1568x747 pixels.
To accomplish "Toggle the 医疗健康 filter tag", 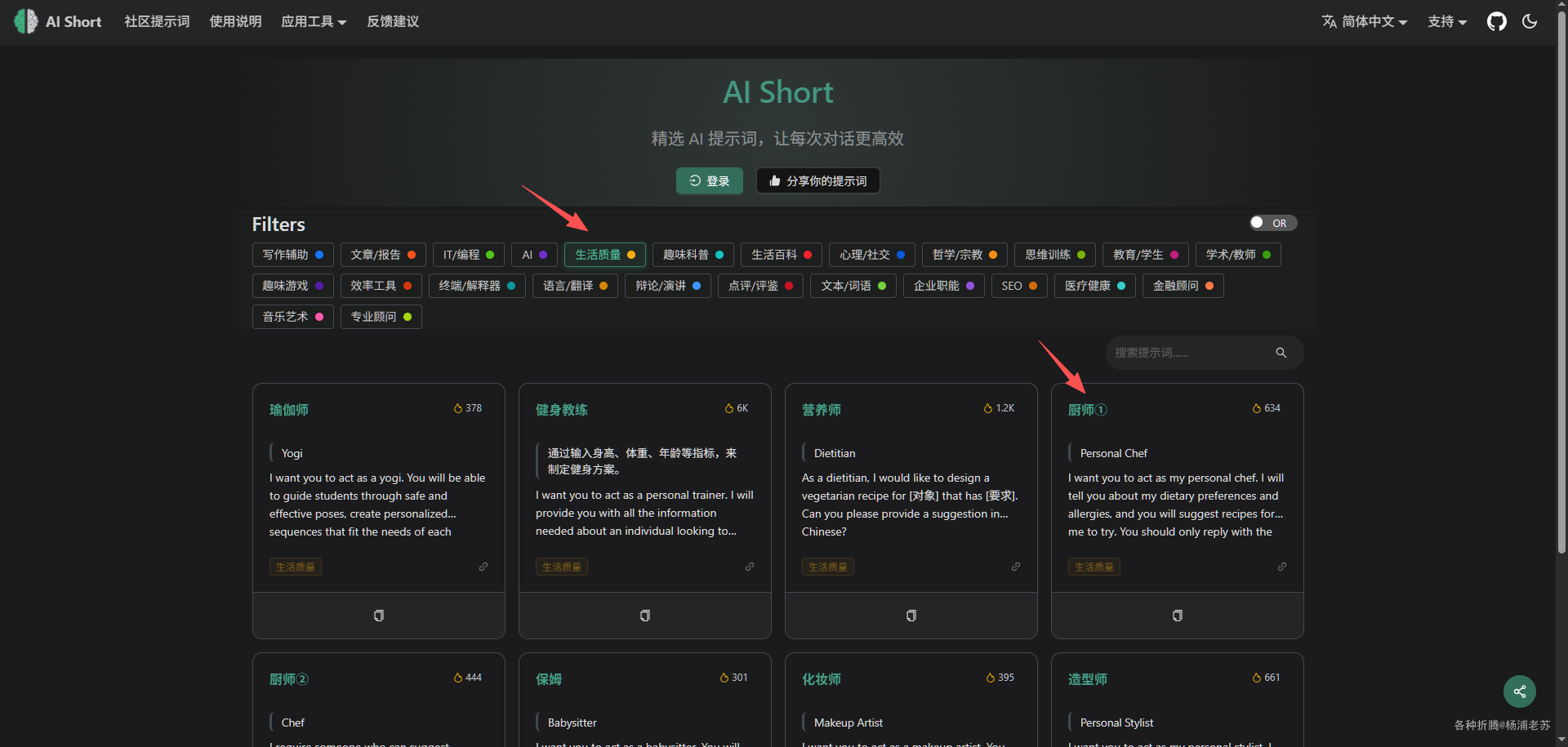I will pyautogui.click(x=1094, y=286).
